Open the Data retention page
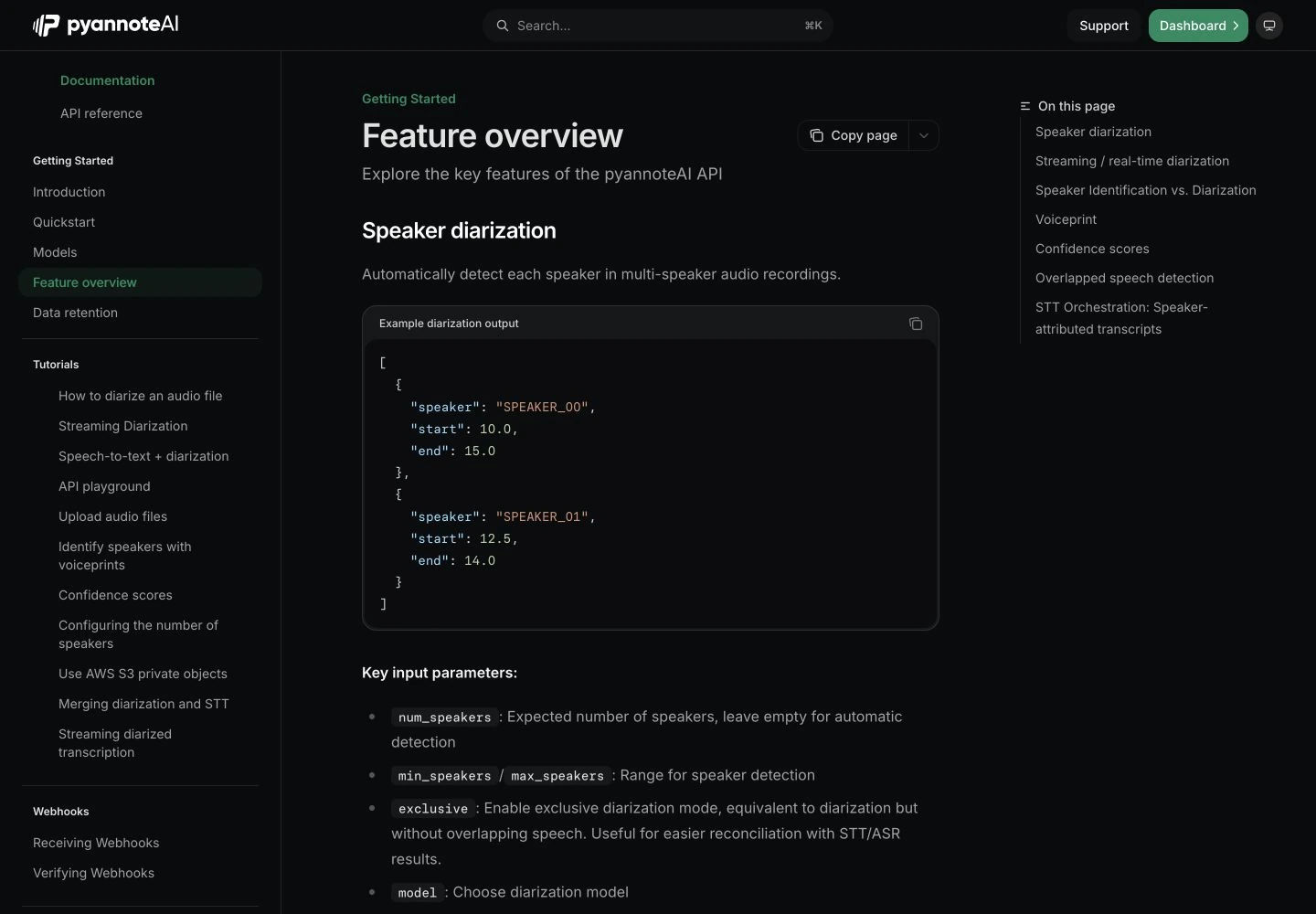 pos(75,313)
